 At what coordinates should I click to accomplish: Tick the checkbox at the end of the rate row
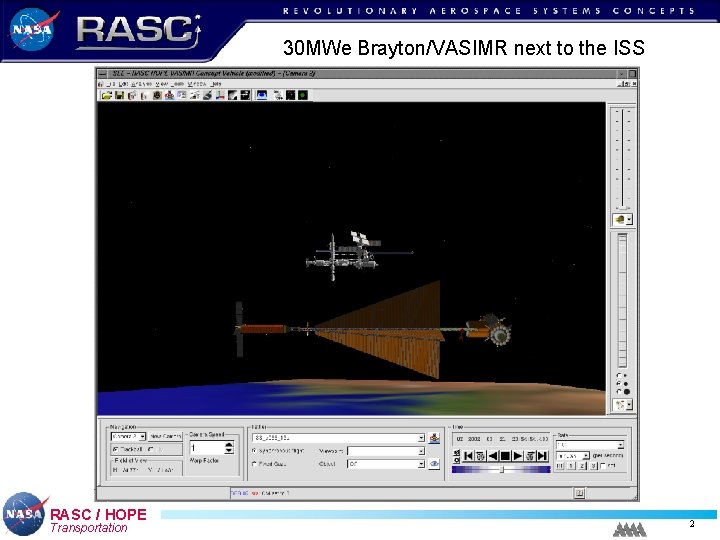pos(603,466)
